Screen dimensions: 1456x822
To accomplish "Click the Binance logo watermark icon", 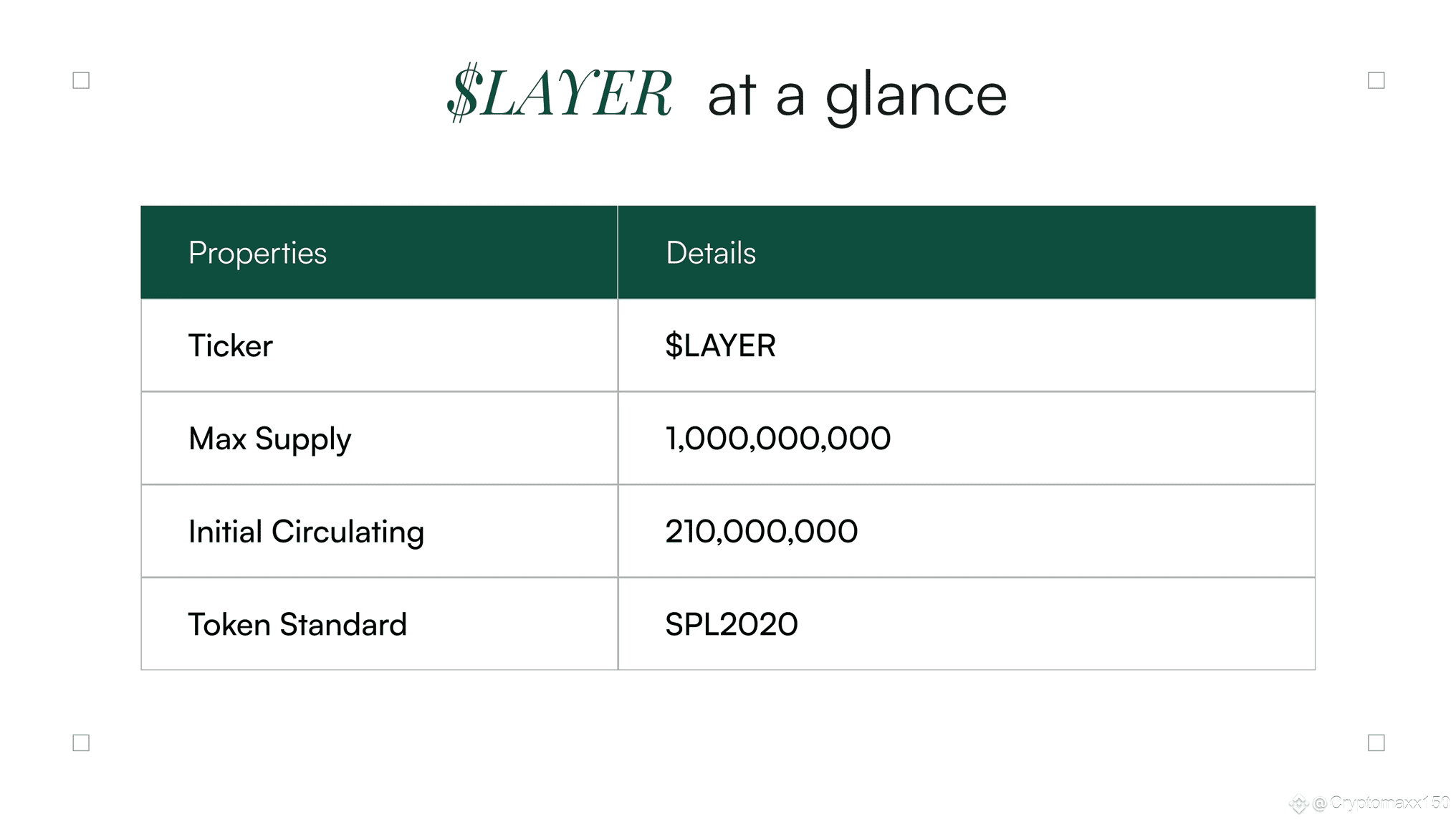I will (1298, 805).
